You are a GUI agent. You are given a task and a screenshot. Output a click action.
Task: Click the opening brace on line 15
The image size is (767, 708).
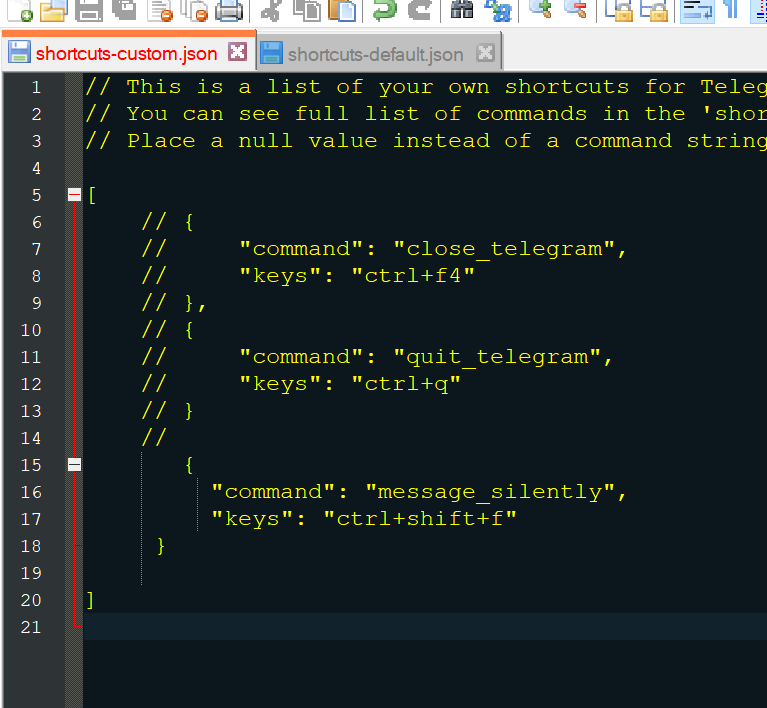(x=189, y=465)
